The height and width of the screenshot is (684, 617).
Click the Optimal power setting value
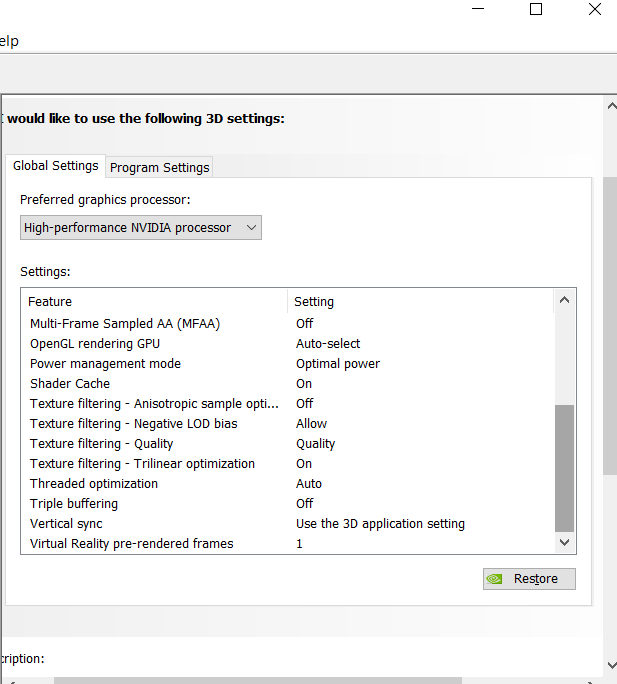point(338,364)
